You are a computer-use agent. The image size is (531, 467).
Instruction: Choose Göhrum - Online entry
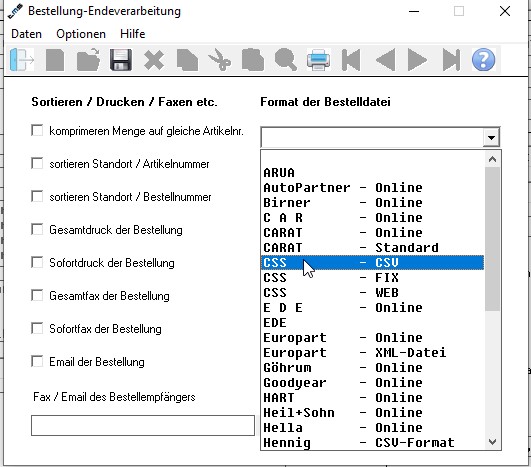tap(373, 368)
